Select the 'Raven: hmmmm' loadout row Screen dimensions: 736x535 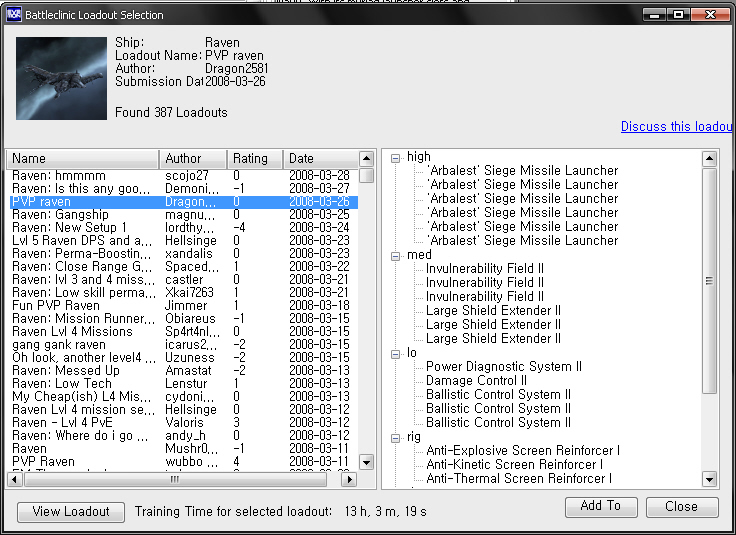click(184, 176)
